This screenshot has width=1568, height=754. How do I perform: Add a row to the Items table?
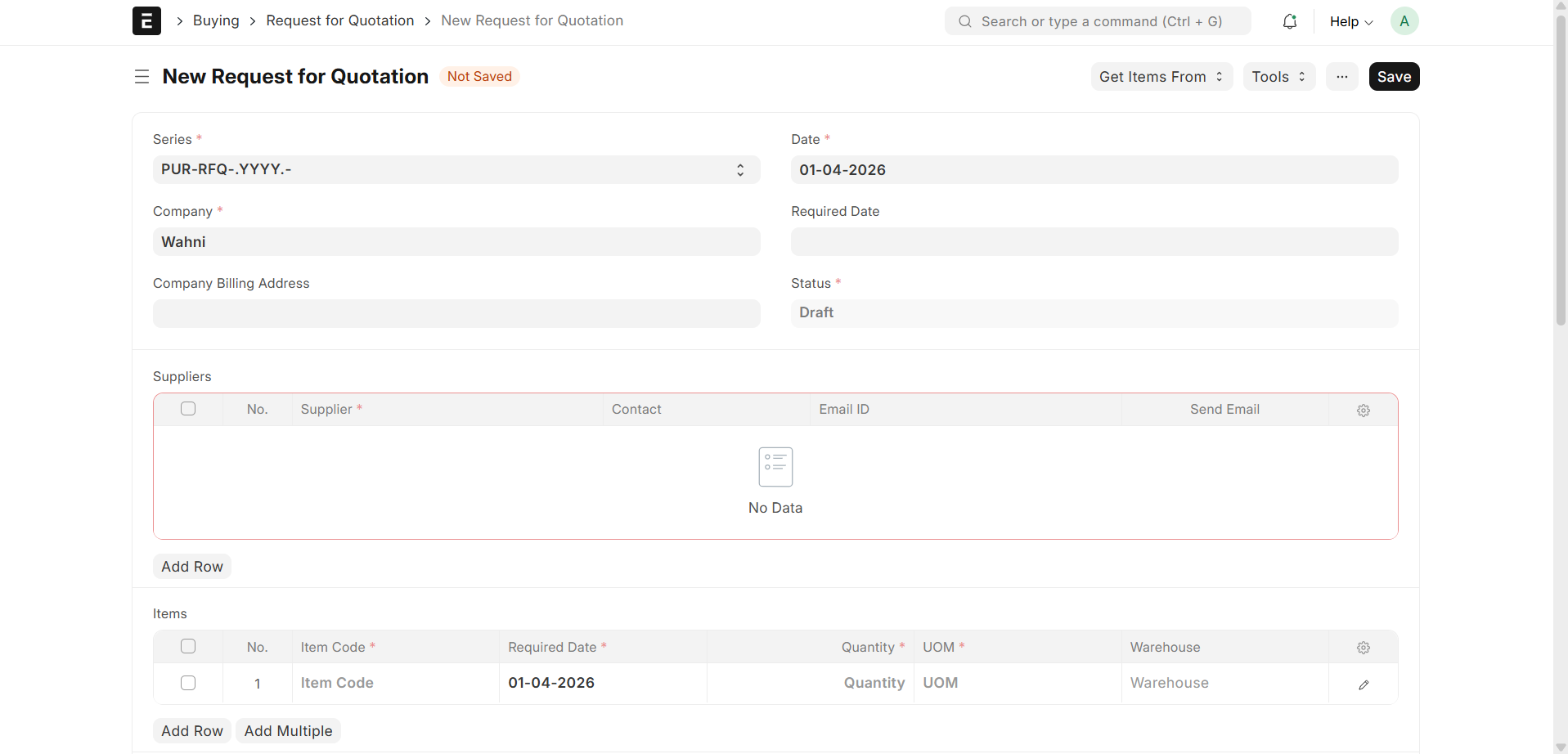point(192,731)
